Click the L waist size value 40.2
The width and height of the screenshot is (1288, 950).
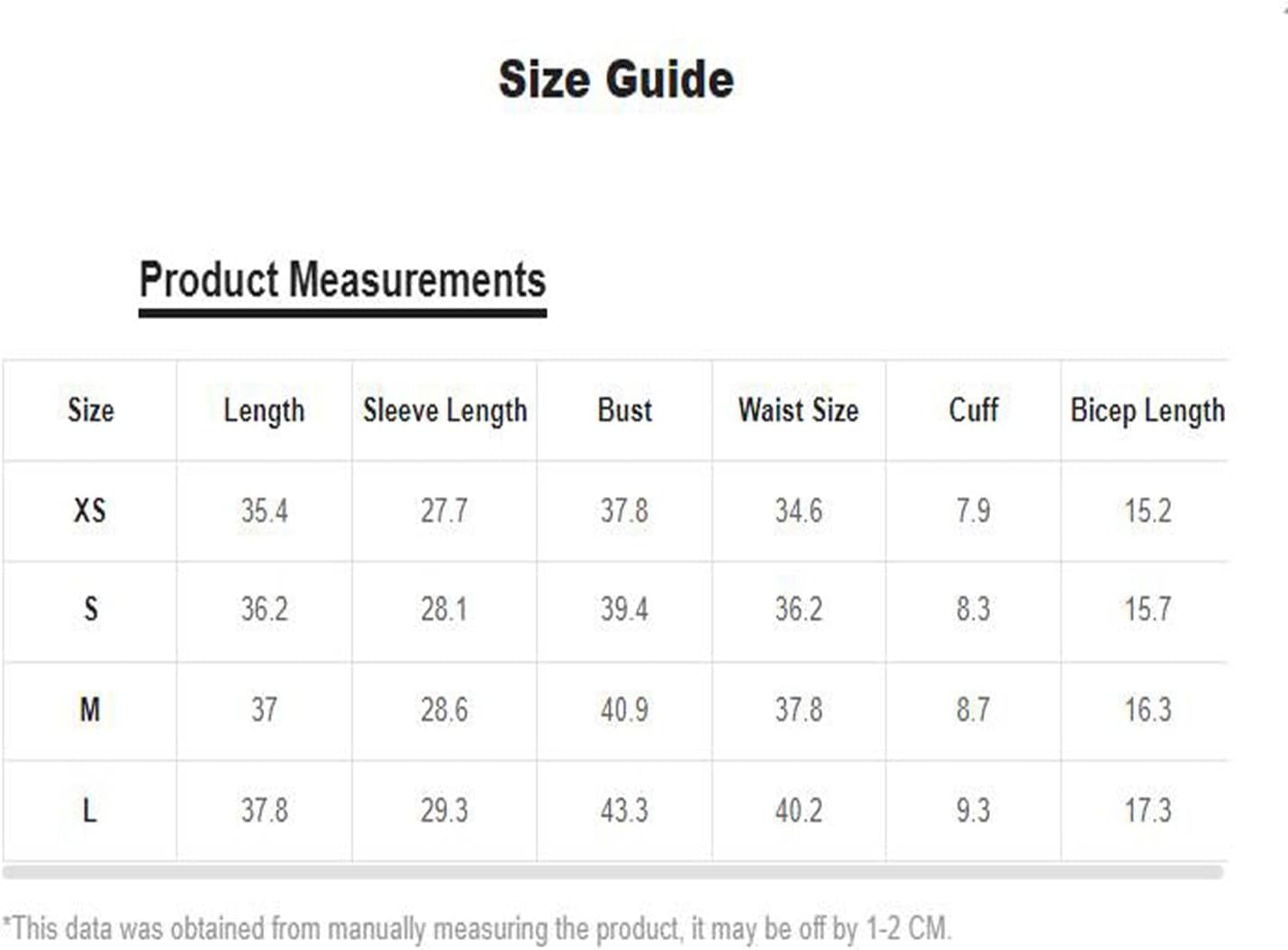pyautogui.click(x=799, y=810)
